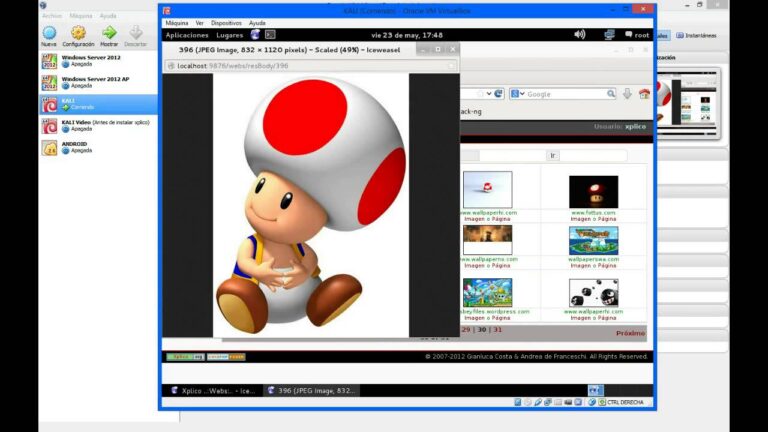
Task: Click the clock showing vie 23 de may, 17:48
Action: [407, 35]
